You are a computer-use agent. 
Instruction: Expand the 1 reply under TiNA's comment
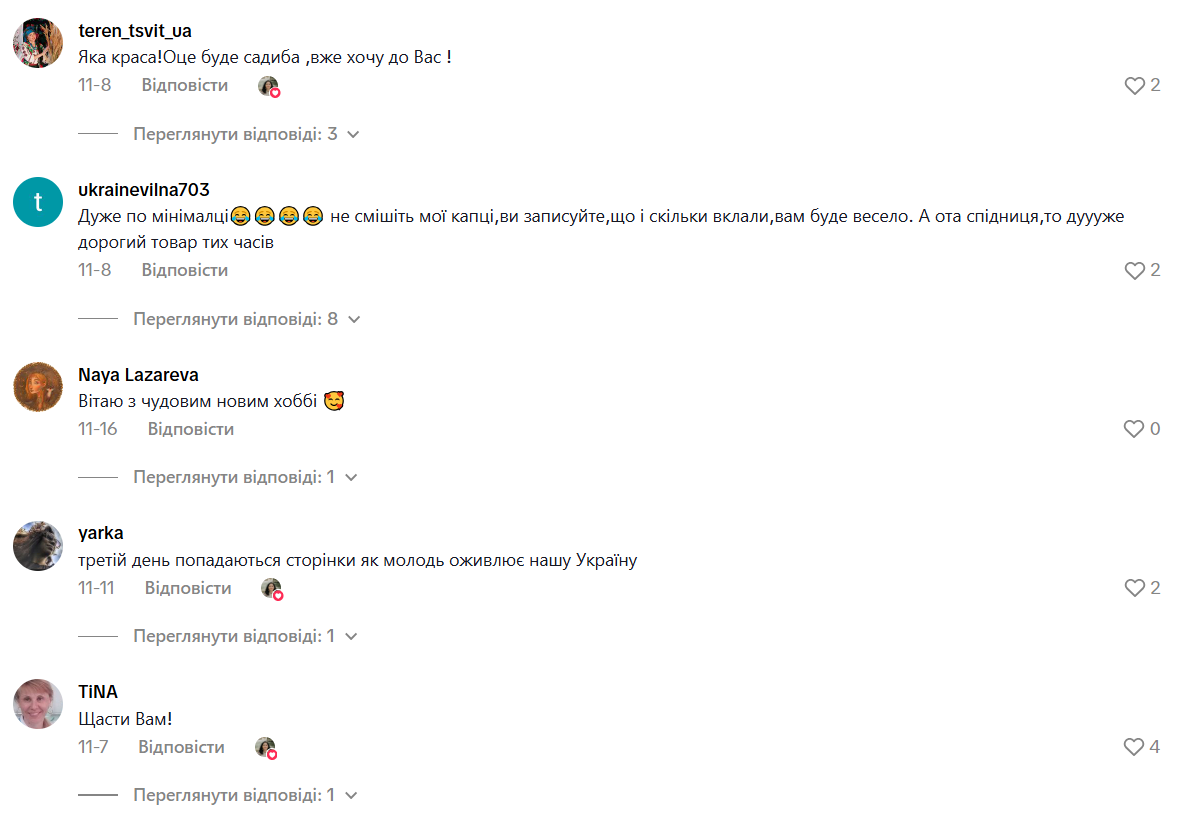245,796
